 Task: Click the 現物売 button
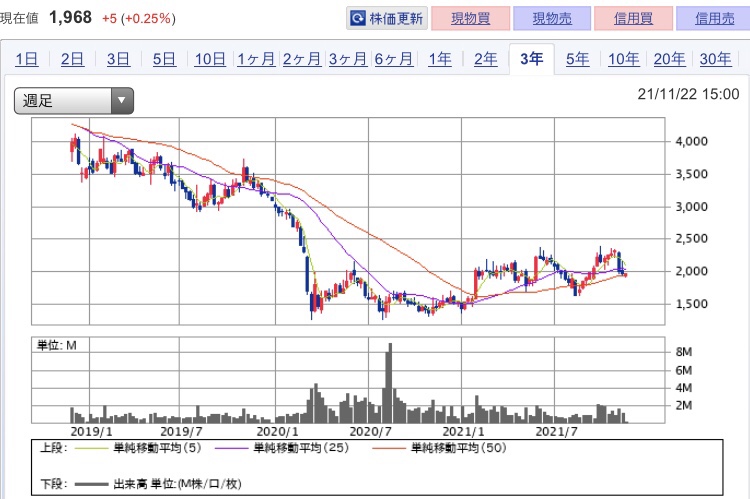[552, 19]
